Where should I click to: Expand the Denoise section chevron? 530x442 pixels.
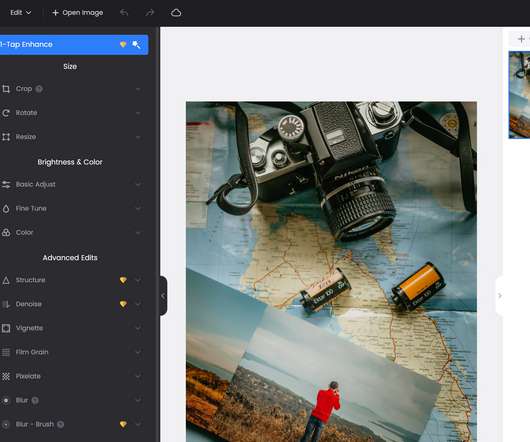point(138,304)
